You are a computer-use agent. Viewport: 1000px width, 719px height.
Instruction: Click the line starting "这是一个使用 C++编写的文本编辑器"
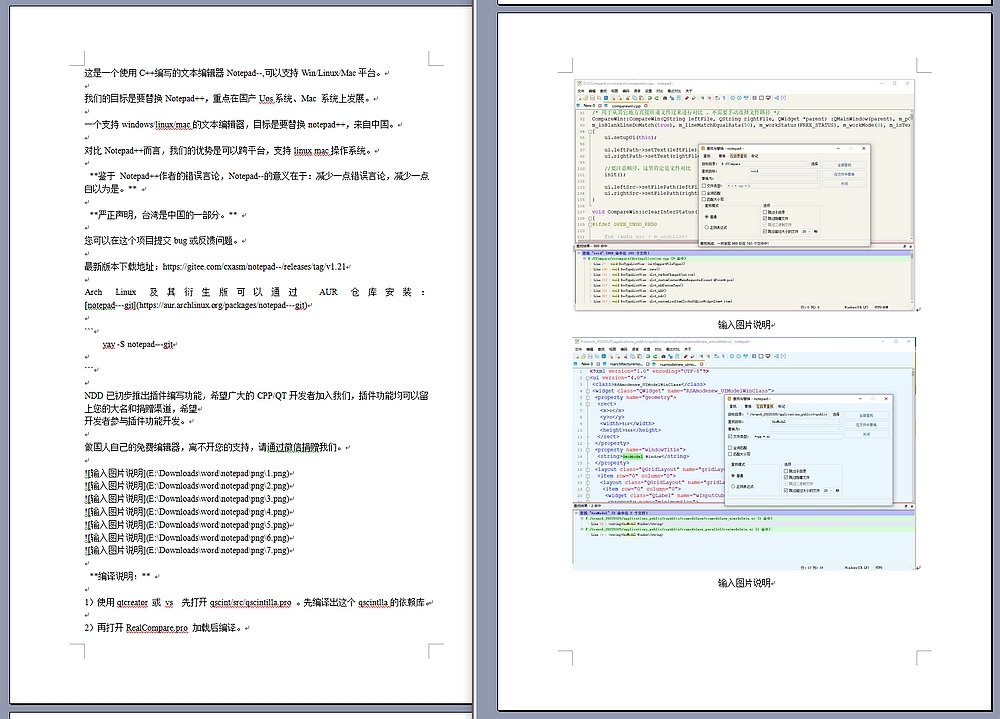point(234,73)
